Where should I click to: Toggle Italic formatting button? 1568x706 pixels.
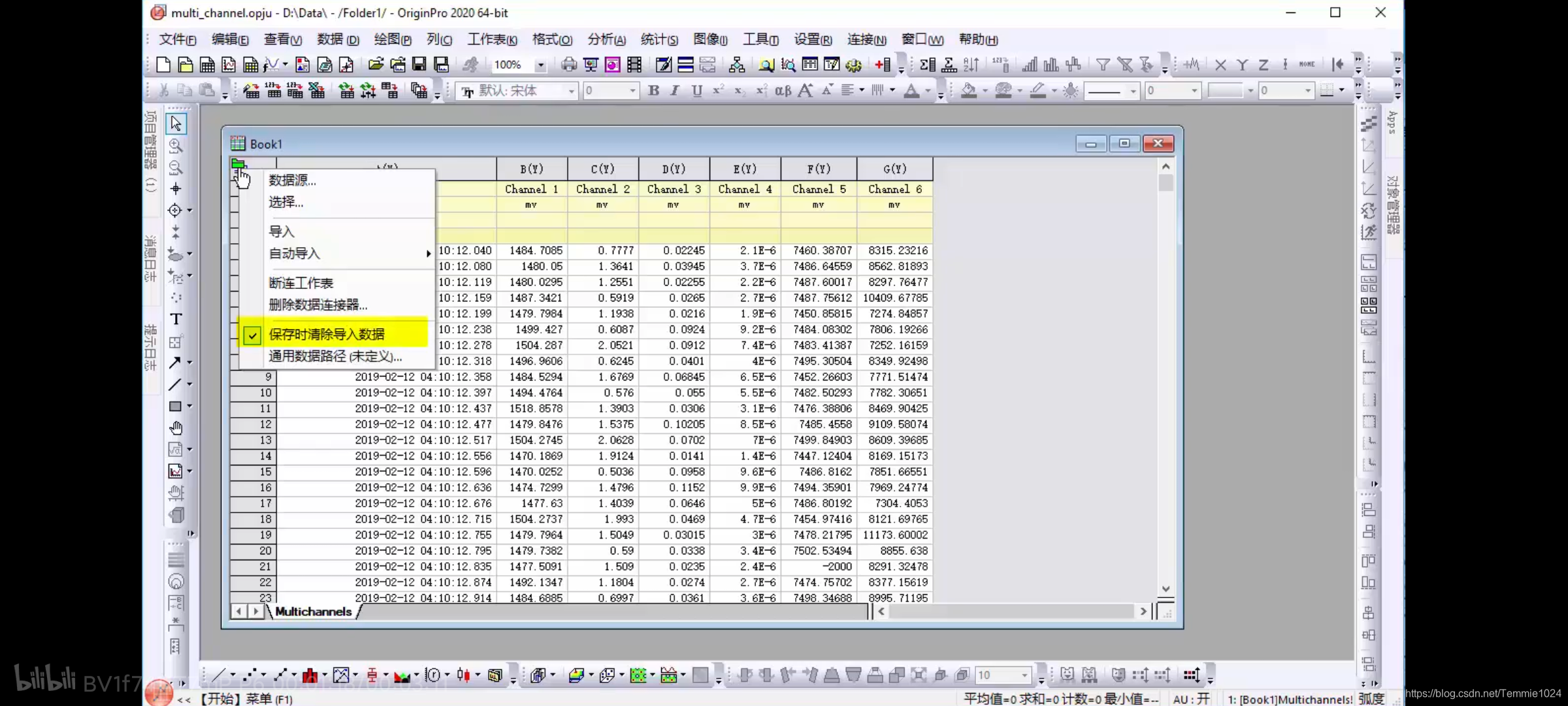click(675, 91)
